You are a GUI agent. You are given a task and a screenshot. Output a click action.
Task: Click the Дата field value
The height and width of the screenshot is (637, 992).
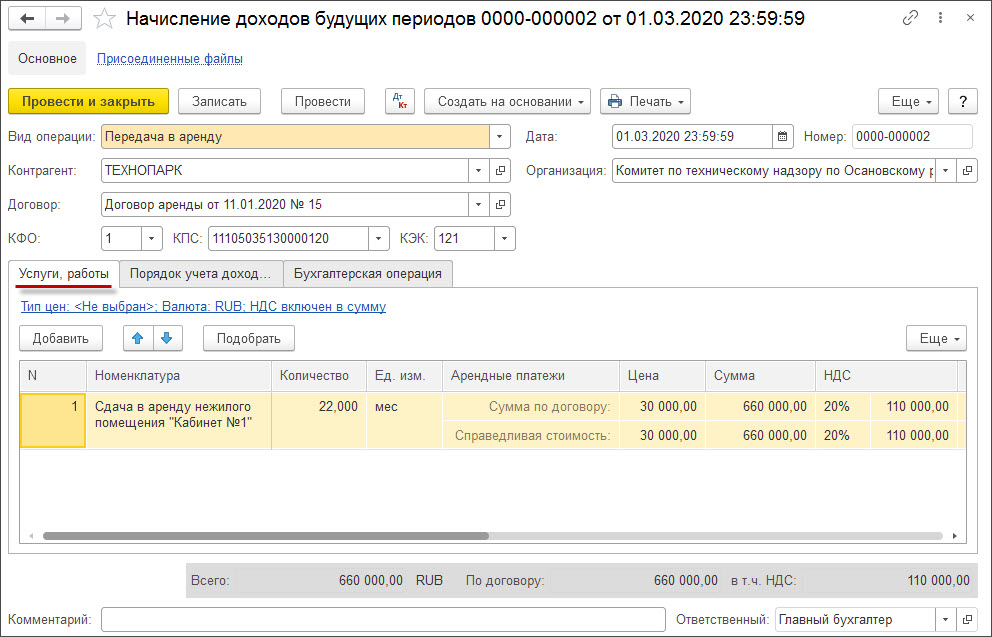coord(692,137)
